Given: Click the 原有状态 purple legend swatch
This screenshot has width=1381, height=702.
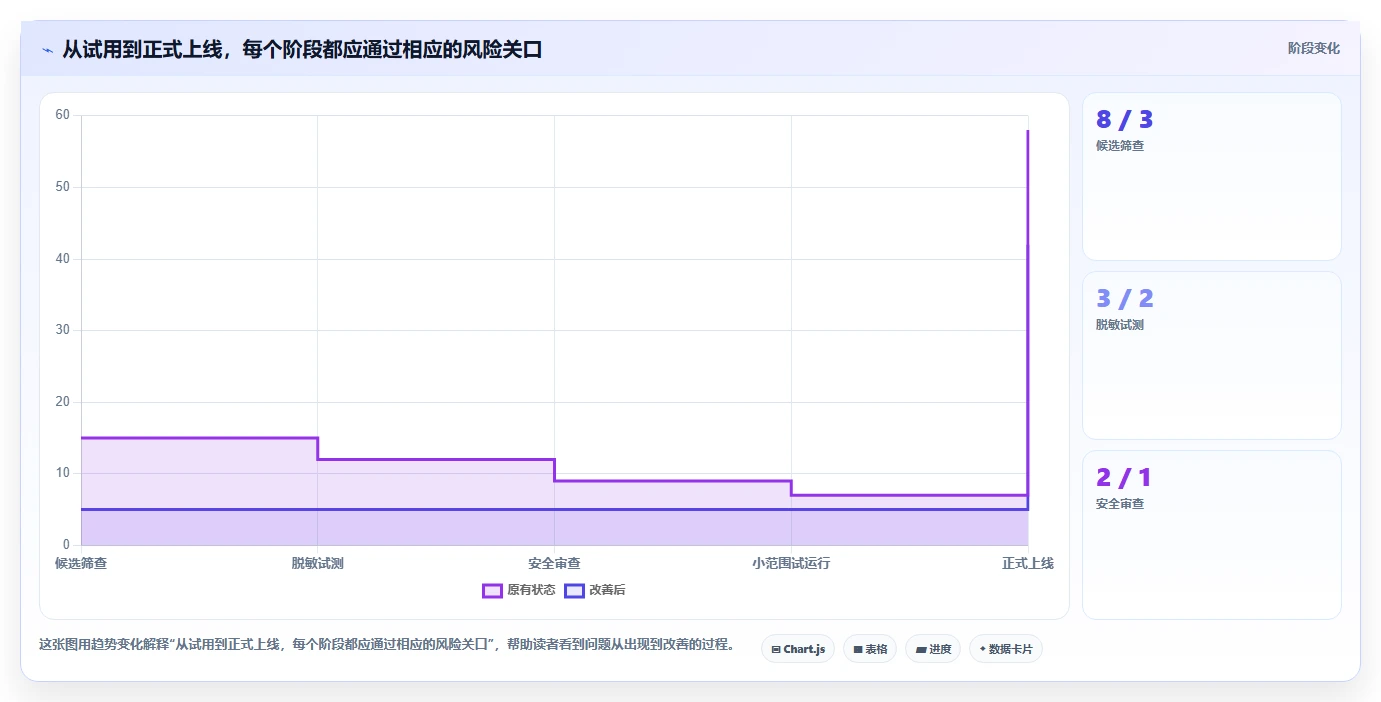Looking at the screenshot, I should pyautogui.click(x=492, y=590).
